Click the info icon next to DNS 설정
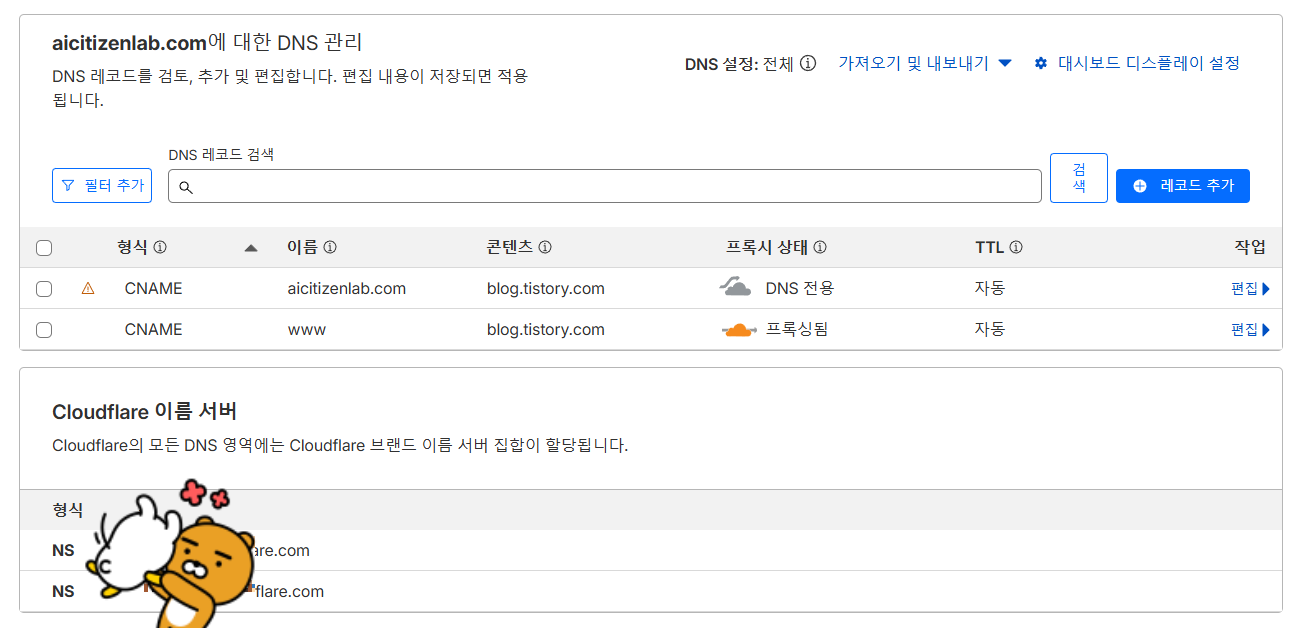This screenshot has width=1310, height=628. pyautogui.click(x=808, y=63)
